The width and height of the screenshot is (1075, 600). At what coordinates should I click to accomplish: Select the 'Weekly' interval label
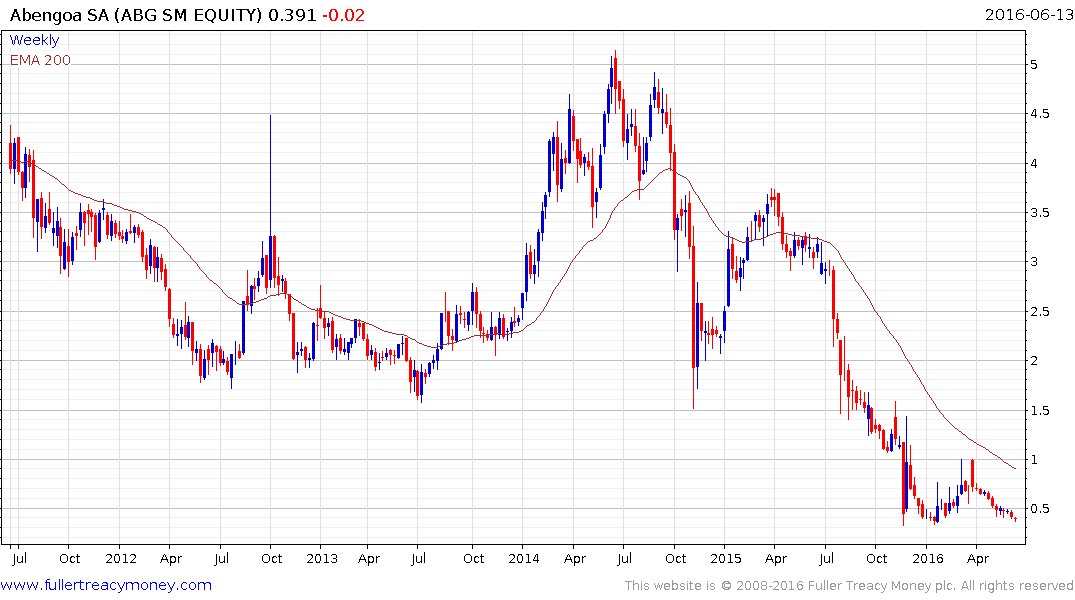(x=34, y=40)
